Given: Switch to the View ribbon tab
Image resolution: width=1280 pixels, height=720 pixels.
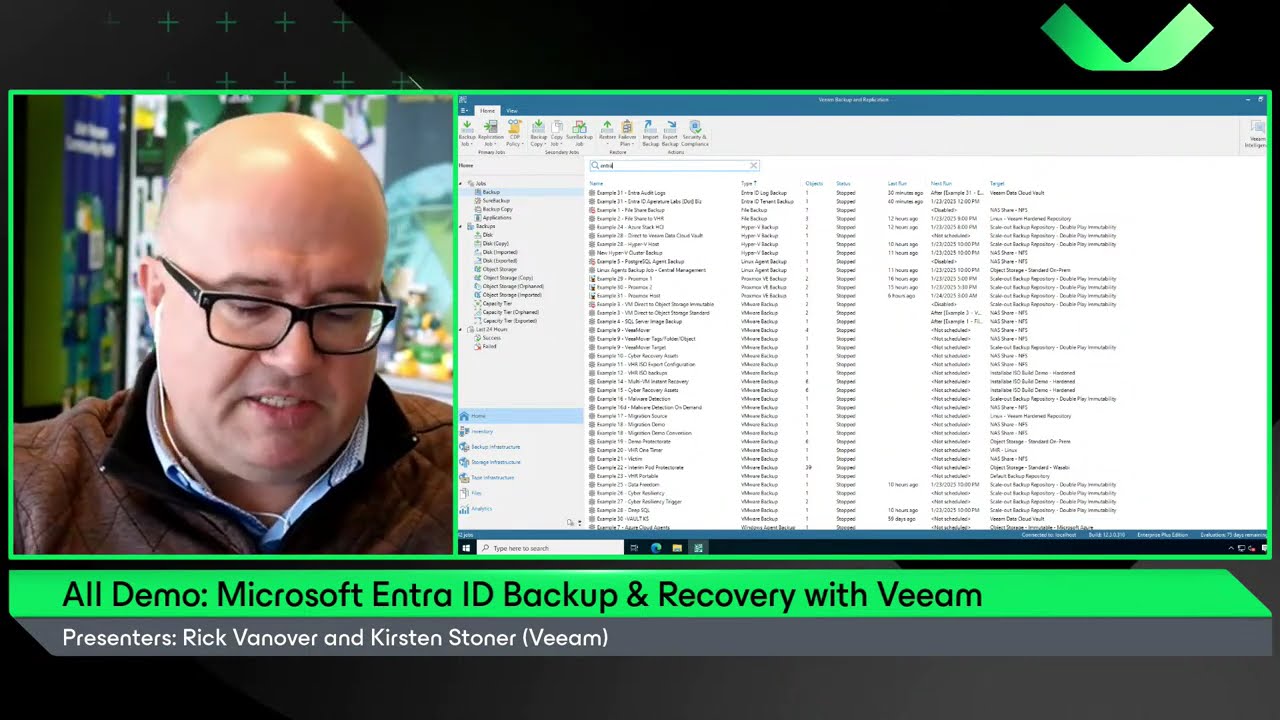Looking at the screenshot, I should tap(511, 110).
